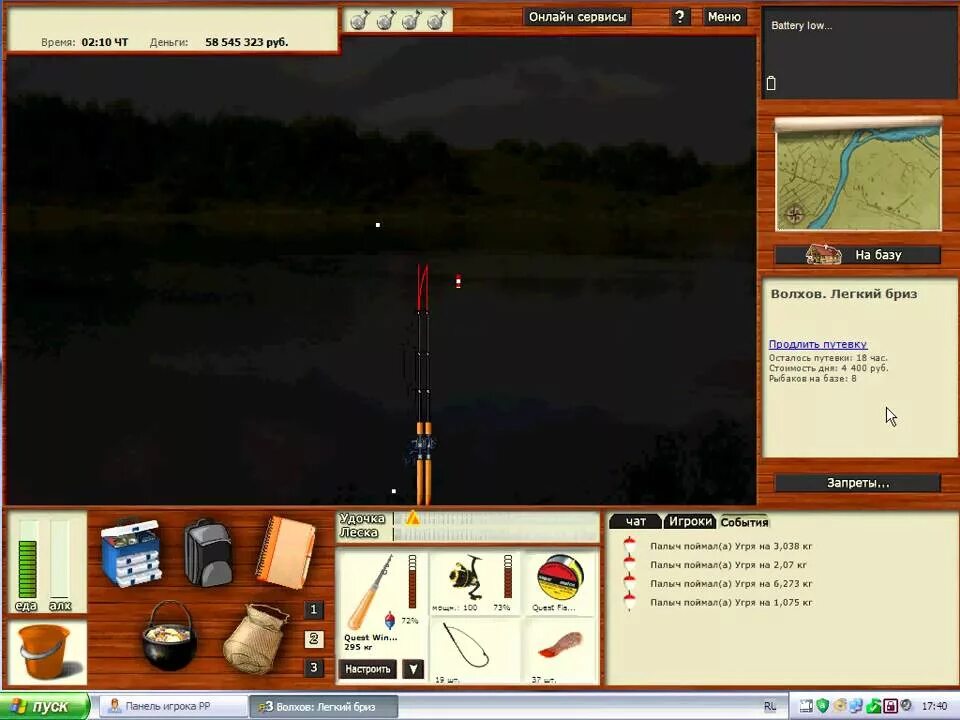Click the house icon on На базу button
Viewport: 960px width, 720px height.
(823, 254)
